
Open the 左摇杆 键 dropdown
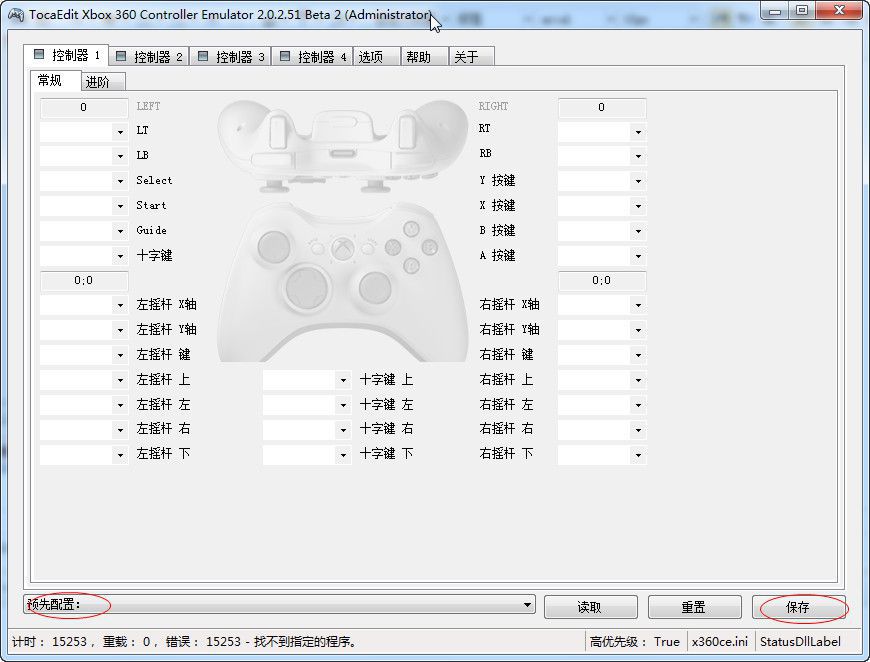coord(84,355)
